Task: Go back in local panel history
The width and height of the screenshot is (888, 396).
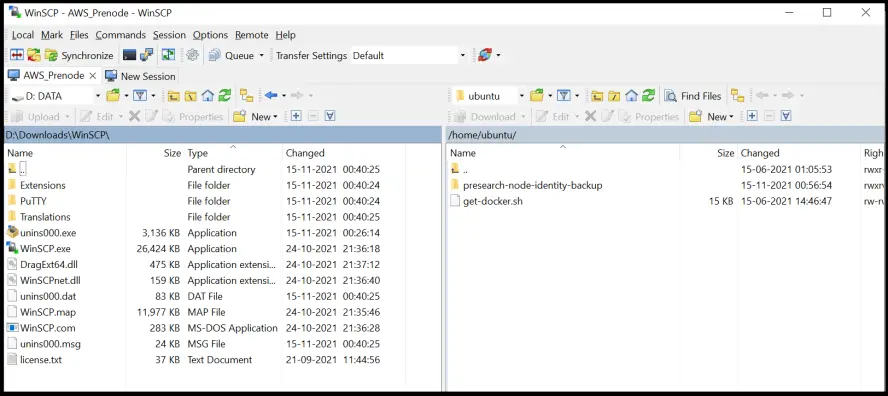Action: [x=271, y=96]
